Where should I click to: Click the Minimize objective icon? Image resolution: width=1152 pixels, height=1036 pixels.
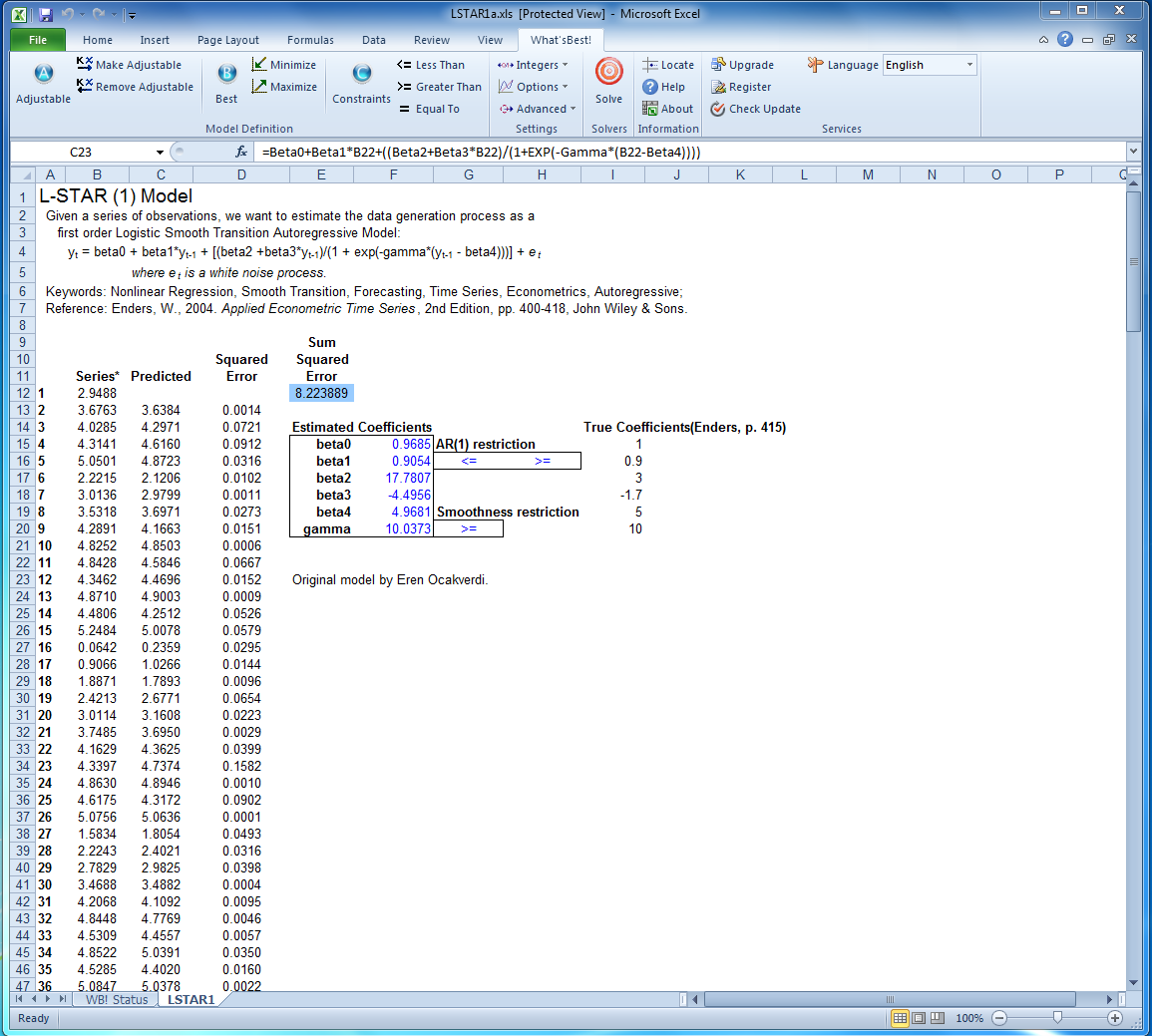[260, 65]
